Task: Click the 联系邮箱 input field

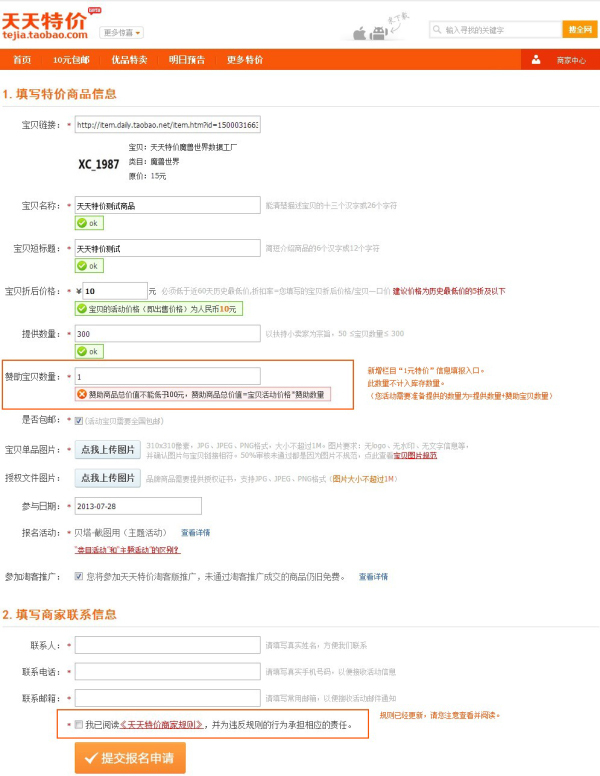Action: [168, 698]
